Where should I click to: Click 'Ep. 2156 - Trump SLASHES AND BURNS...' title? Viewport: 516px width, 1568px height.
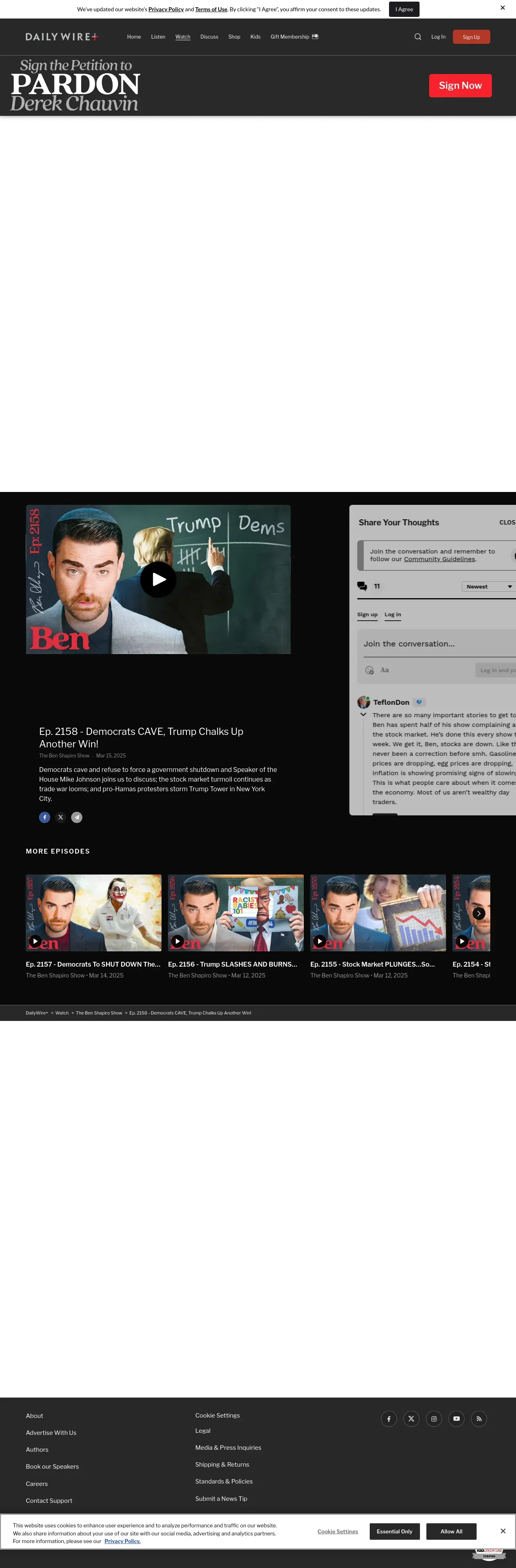(x=233, y=964)
